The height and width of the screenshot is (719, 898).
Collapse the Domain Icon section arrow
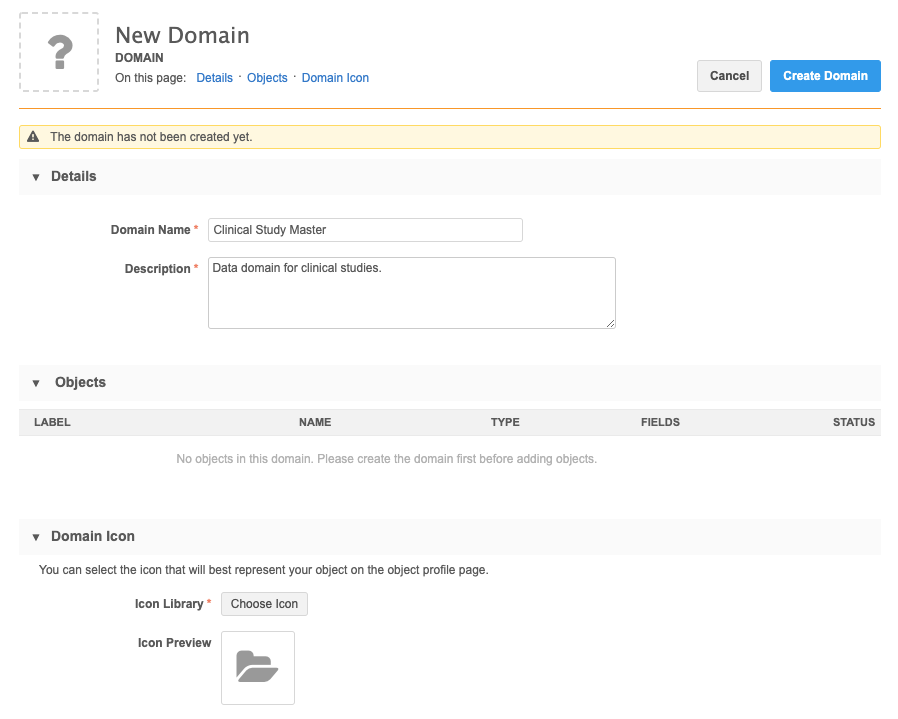pyautogui.click(x=36, y=537)
